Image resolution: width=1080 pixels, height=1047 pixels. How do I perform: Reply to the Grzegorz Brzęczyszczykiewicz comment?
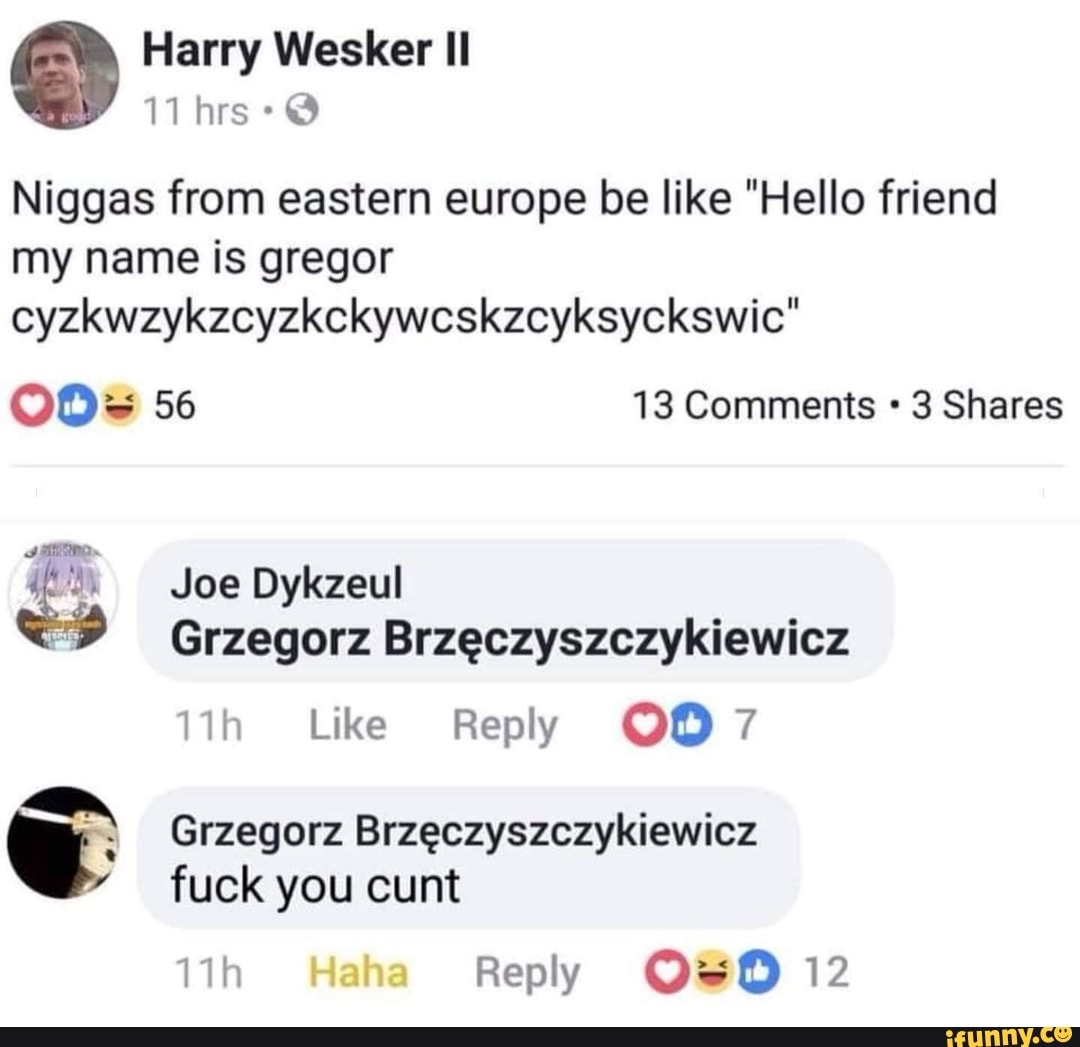tap(528, 973)
